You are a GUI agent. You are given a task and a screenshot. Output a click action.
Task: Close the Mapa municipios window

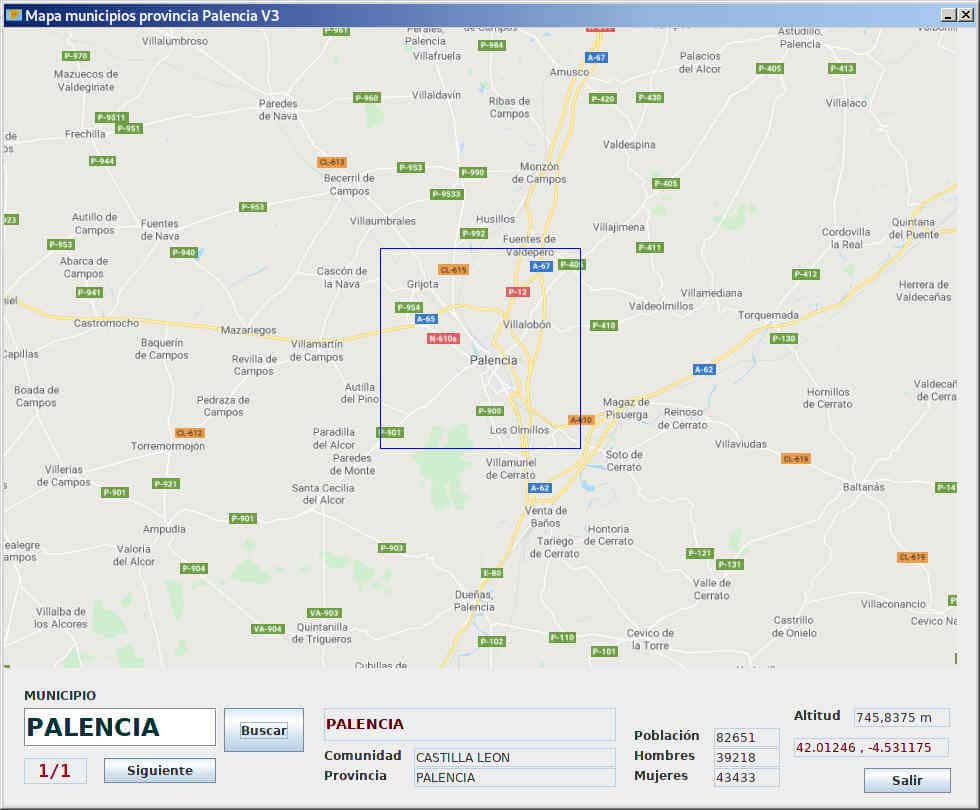pyautogui.click(x=966, y=15)
